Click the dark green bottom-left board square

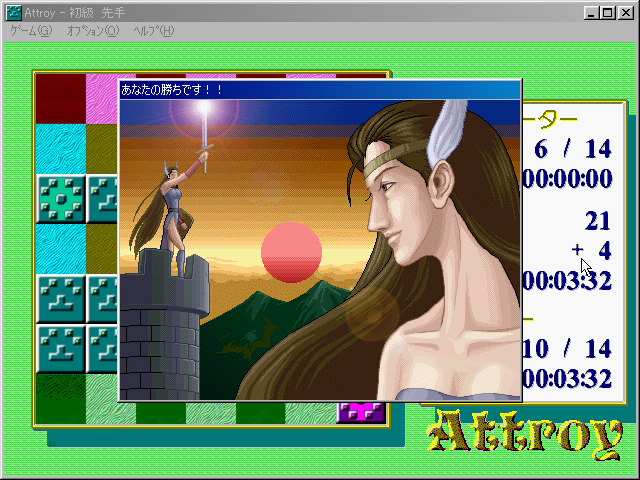tap(61, 399)
